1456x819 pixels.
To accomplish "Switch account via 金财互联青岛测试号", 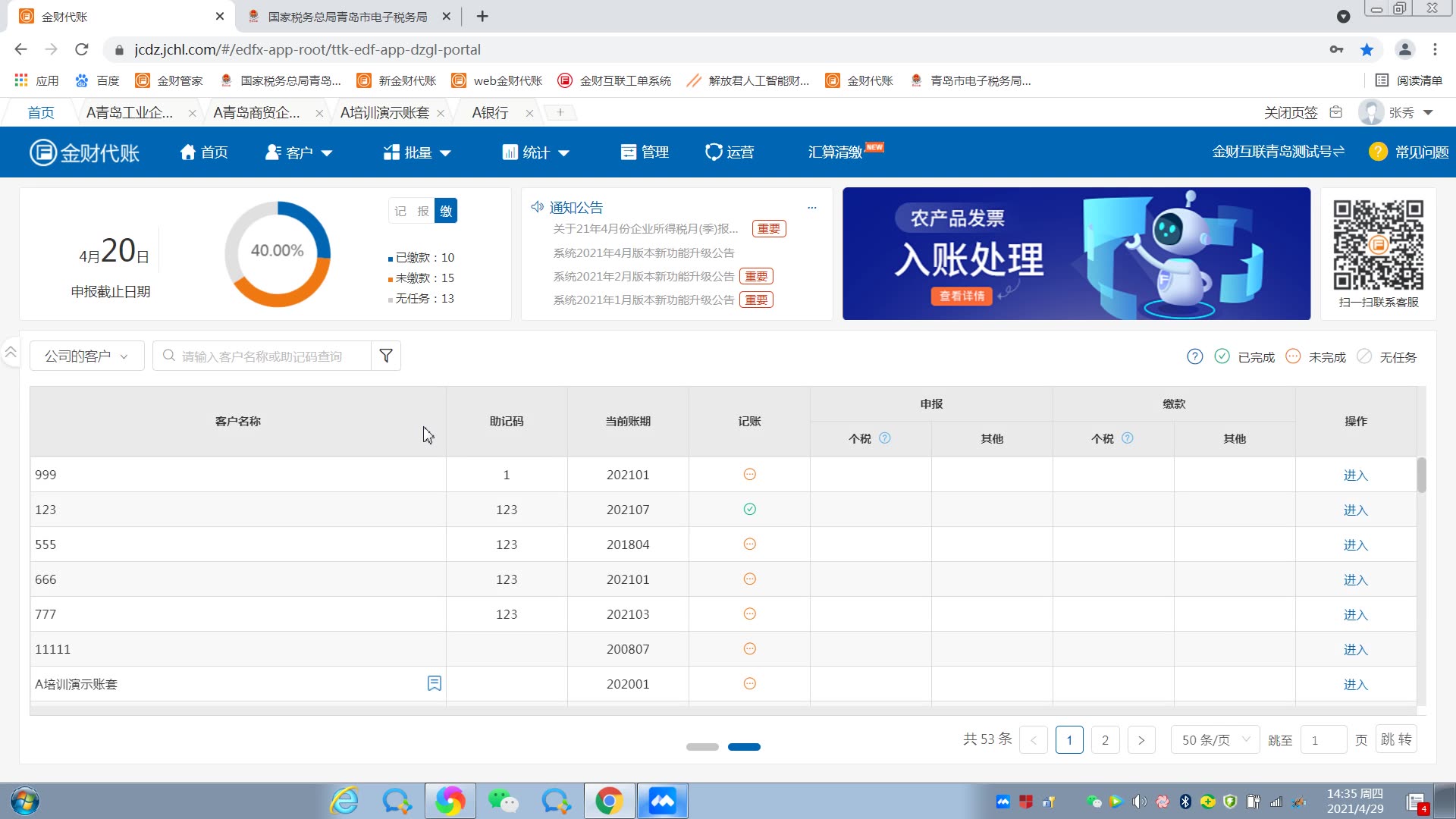I will [1279, 152].
